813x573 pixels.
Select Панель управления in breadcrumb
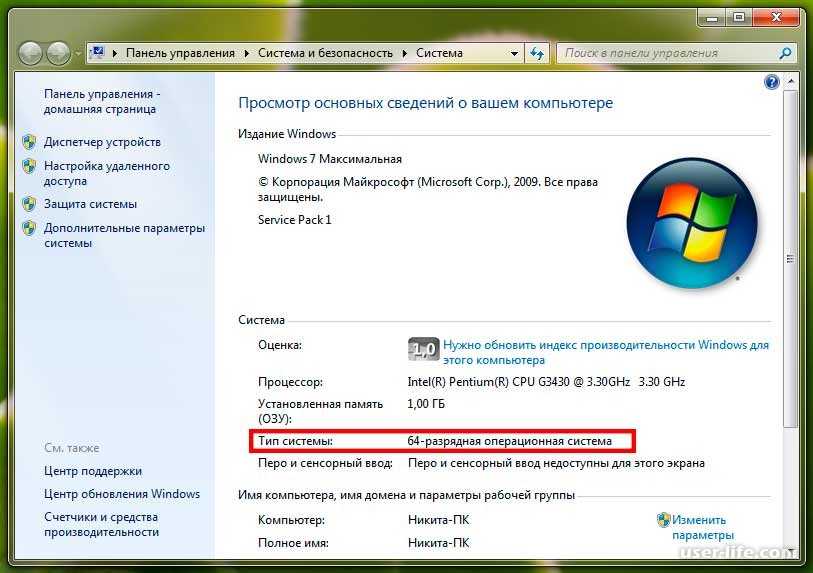pos(180,53)
